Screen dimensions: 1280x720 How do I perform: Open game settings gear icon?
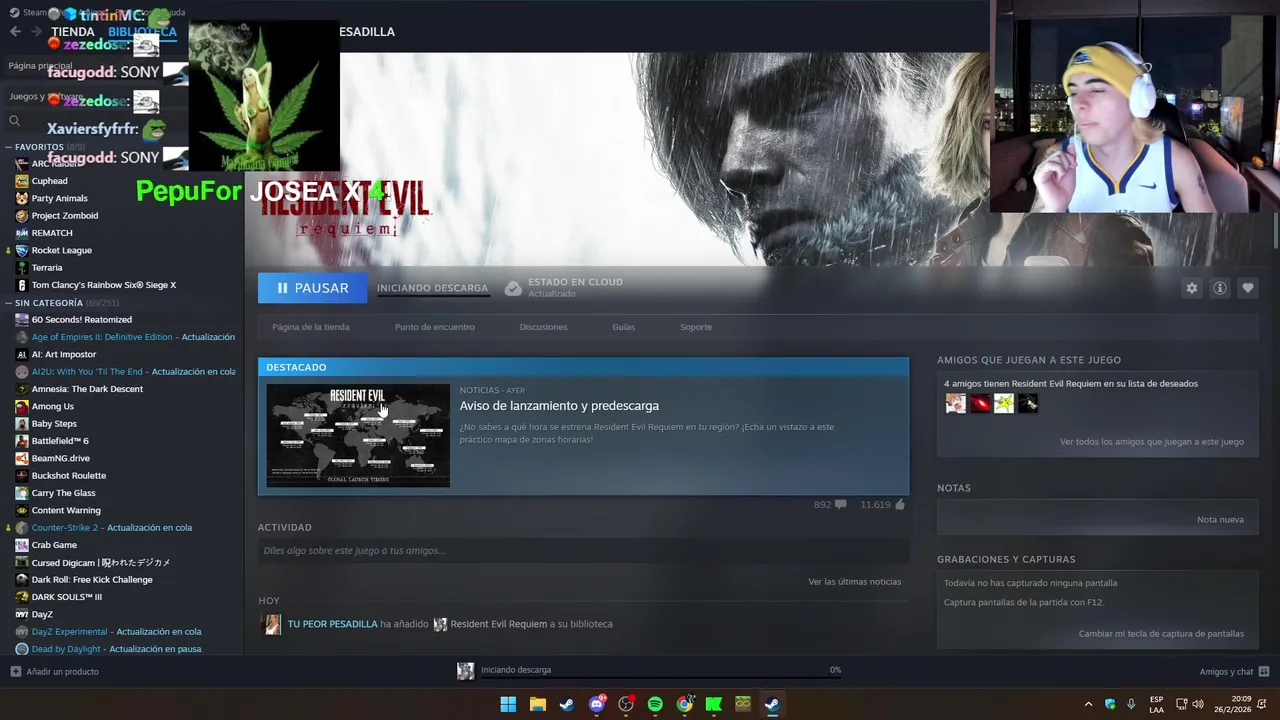click(x=1191, y=288)
